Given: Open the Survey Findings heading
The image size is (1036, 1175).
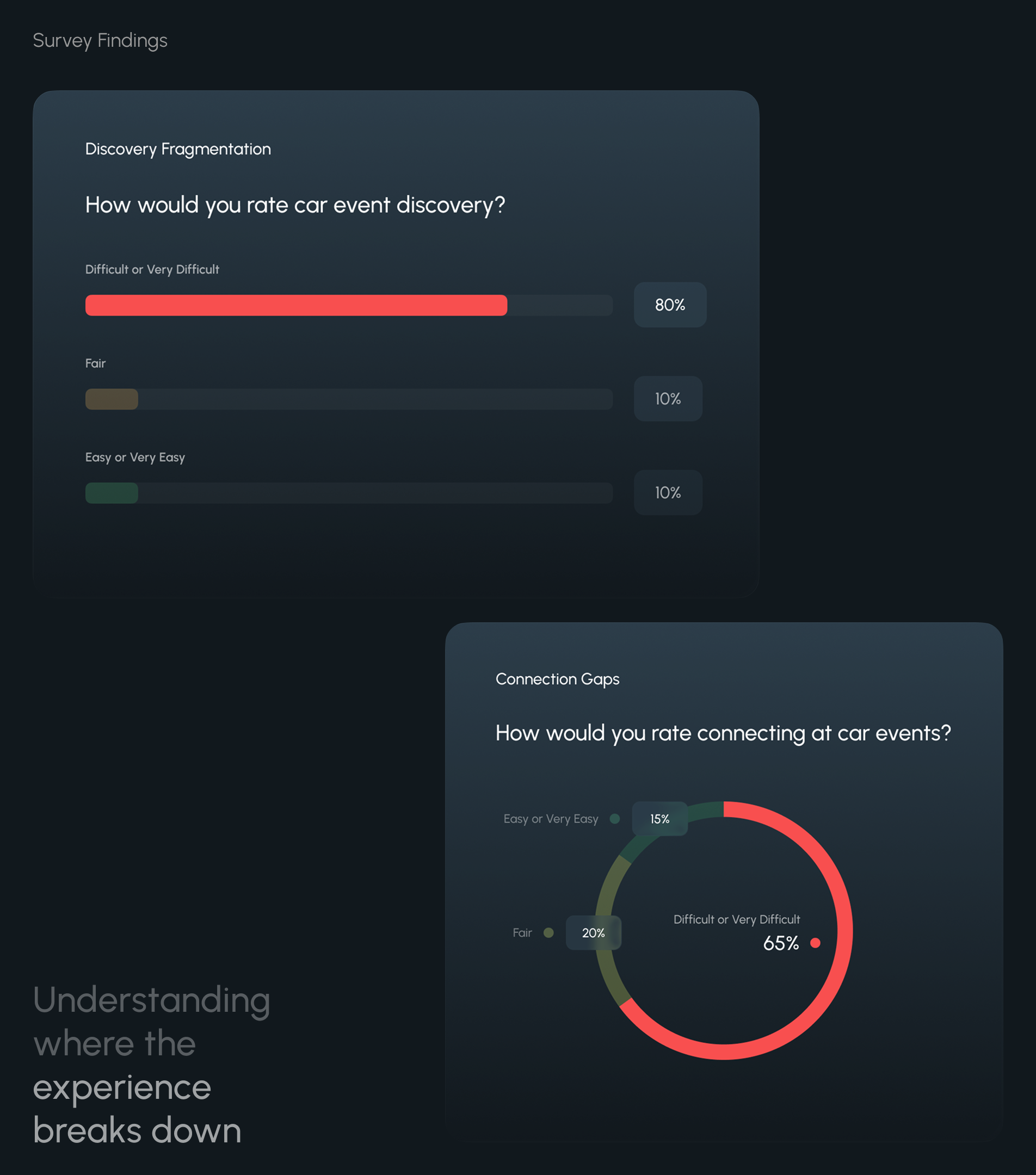Looking at the screenshot, I should click(100, 40).
